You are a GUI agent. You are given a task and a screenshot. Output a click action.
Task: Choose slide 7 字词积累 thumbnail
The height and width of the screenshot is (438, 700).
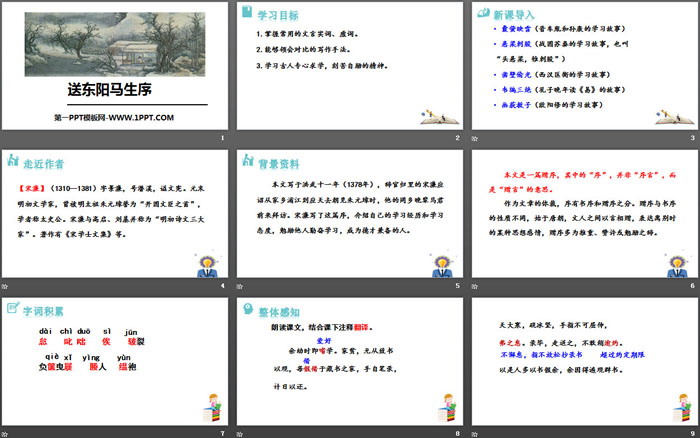click(x=115, y=361)
